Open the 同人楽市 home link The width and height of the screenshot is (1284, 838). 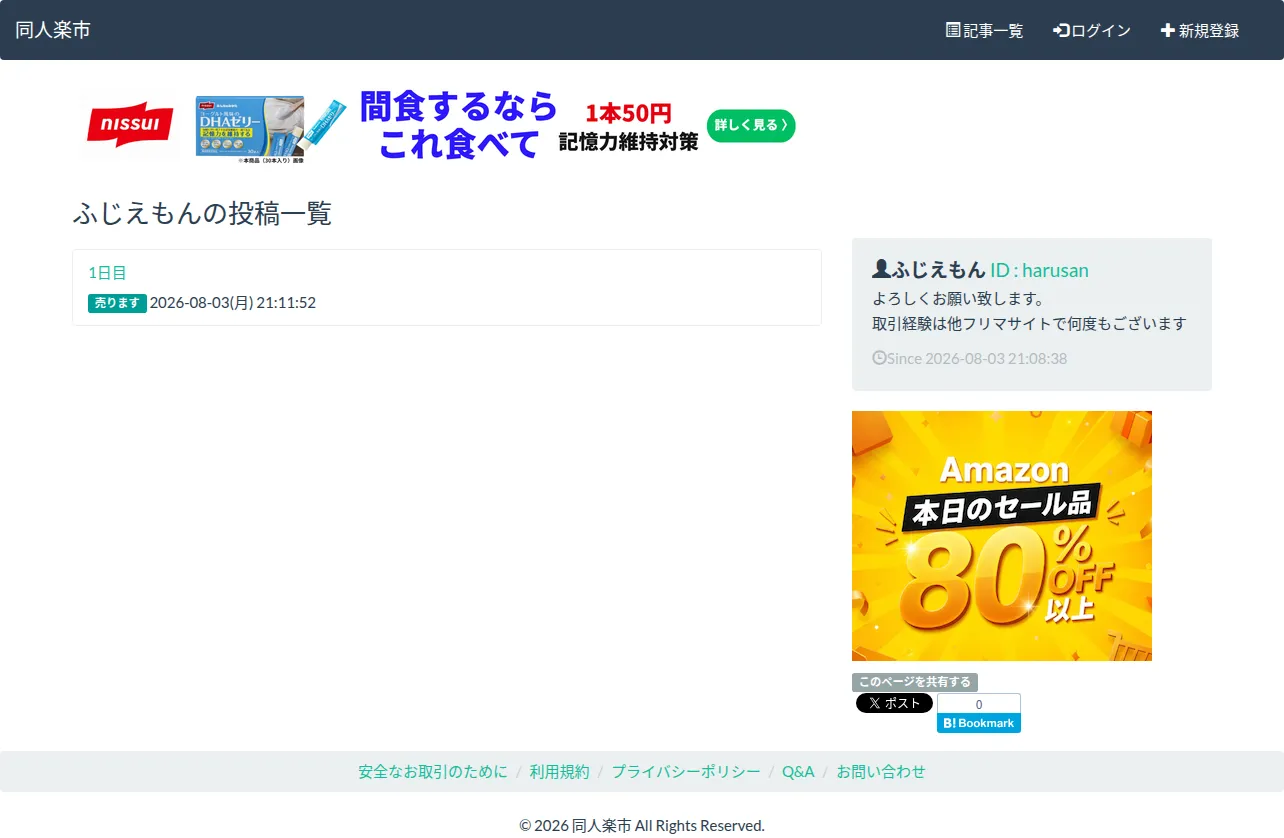53,30
